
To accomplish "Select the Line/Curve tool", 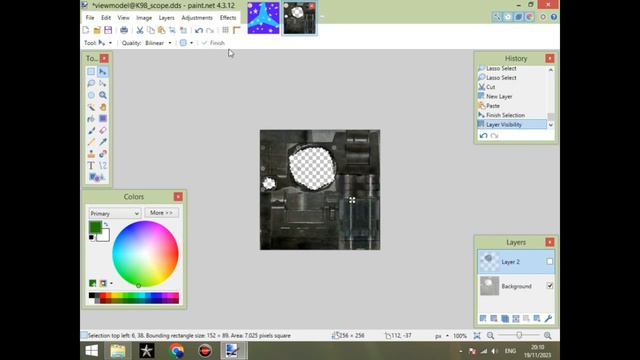I will click(x=103, y=166).
